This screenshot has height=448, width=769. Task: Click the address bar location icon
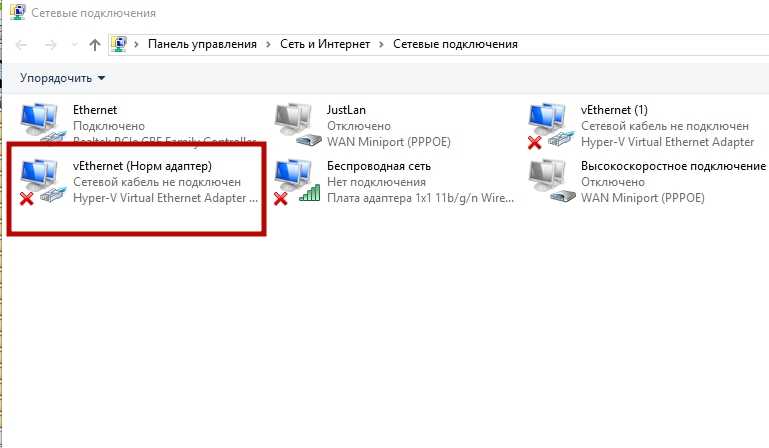119,44
